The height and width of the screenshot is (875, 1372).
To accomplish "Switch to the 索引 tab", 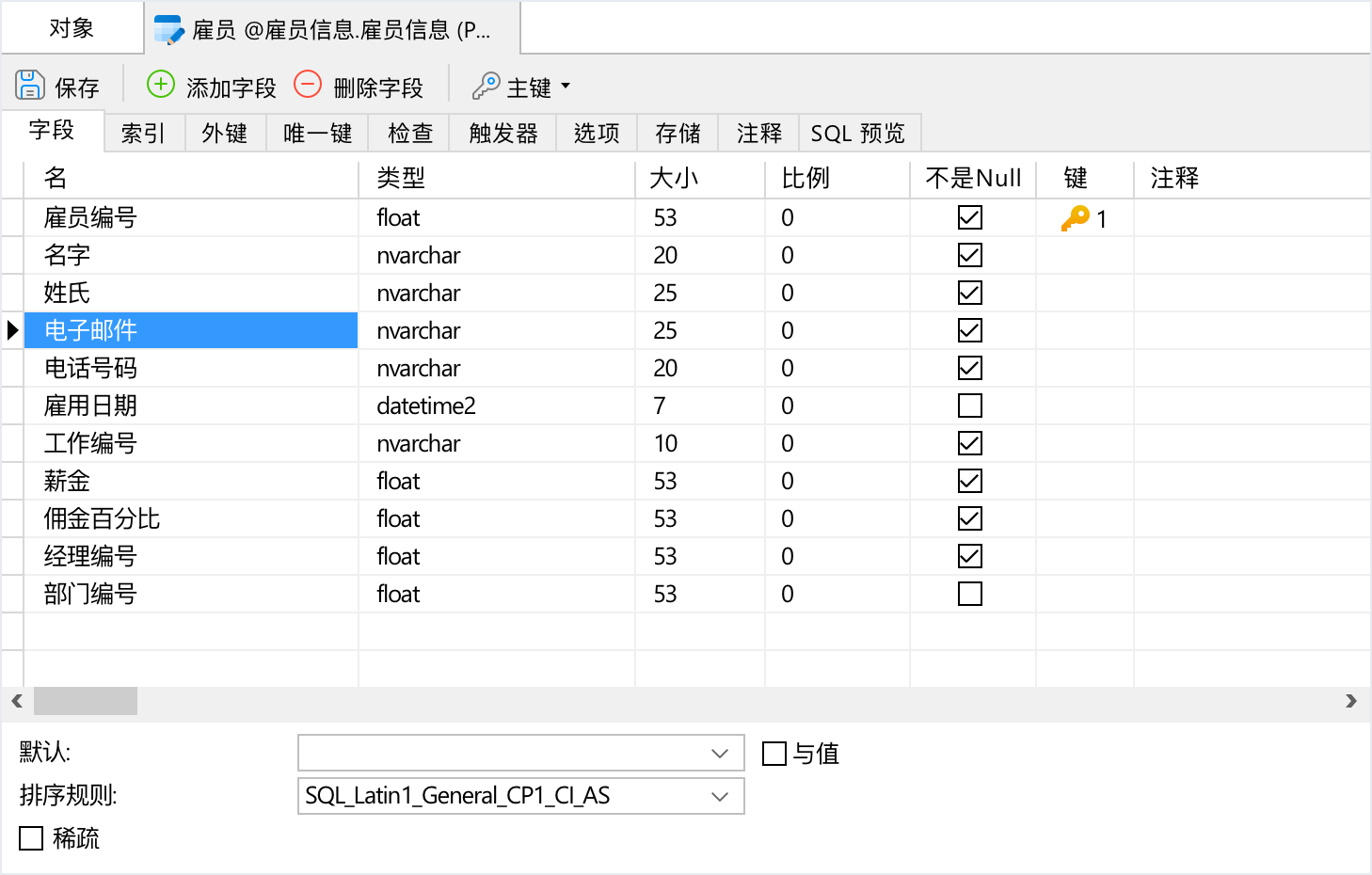I will pyautogui.click(x=143, y=134).
